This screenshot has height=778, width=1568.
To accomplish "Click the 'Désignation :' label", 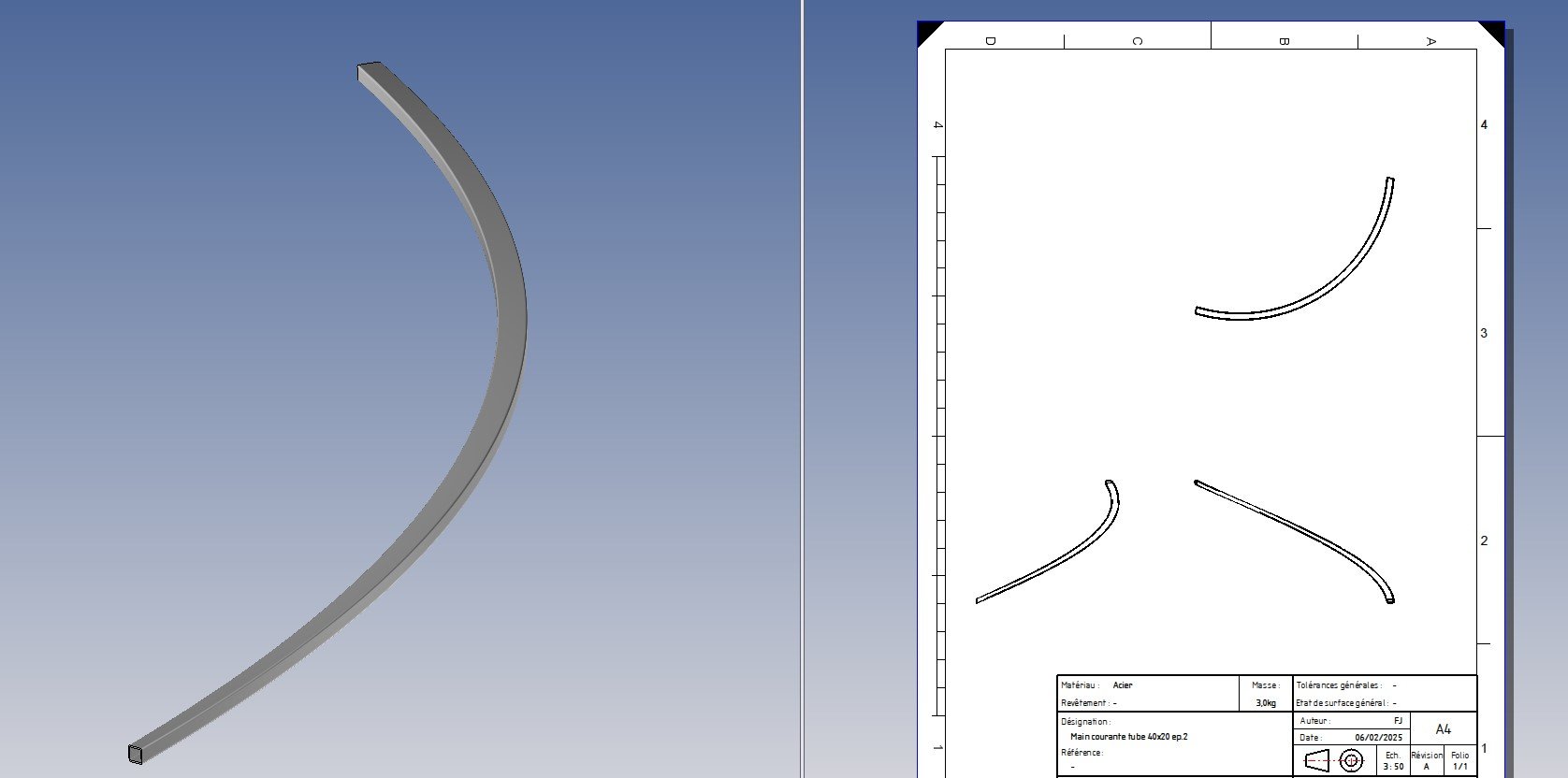I will tap(1086, 722).
